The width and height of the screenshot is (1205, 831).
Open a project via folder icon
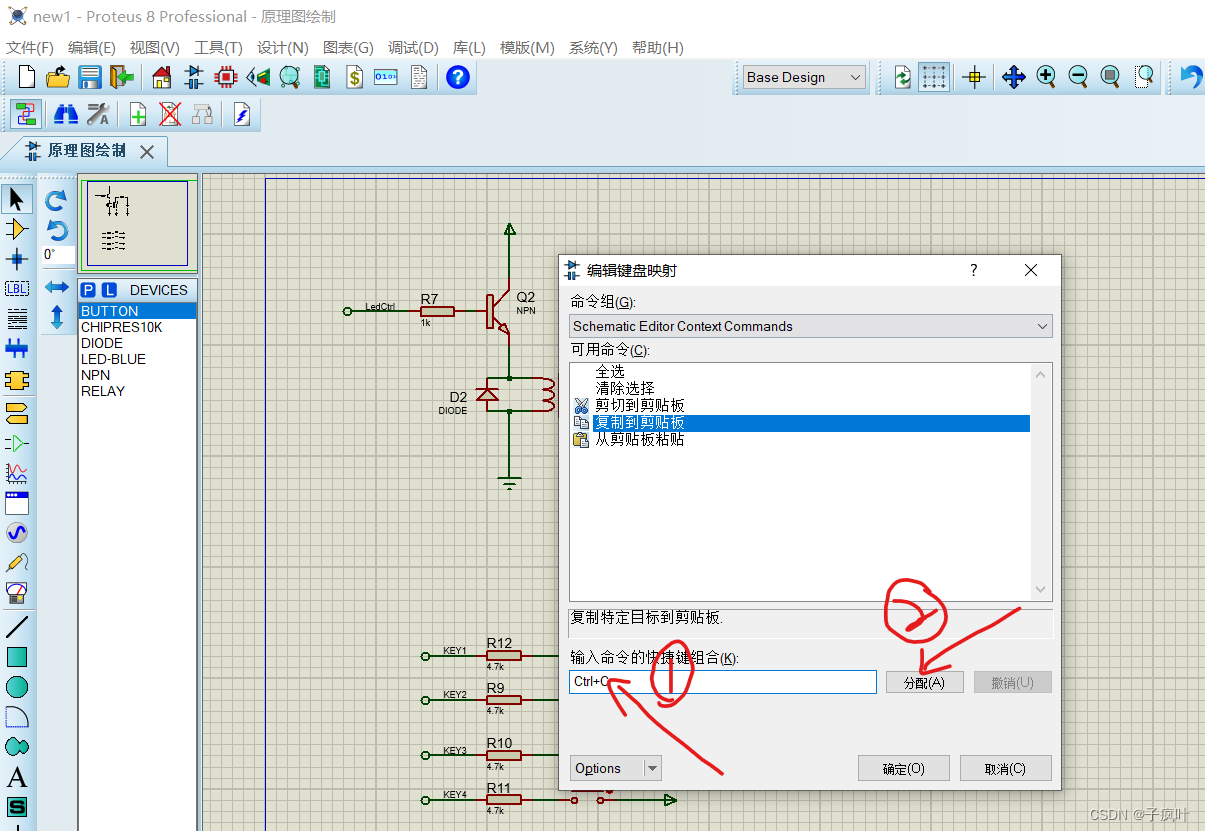click(x=58, y=77)
